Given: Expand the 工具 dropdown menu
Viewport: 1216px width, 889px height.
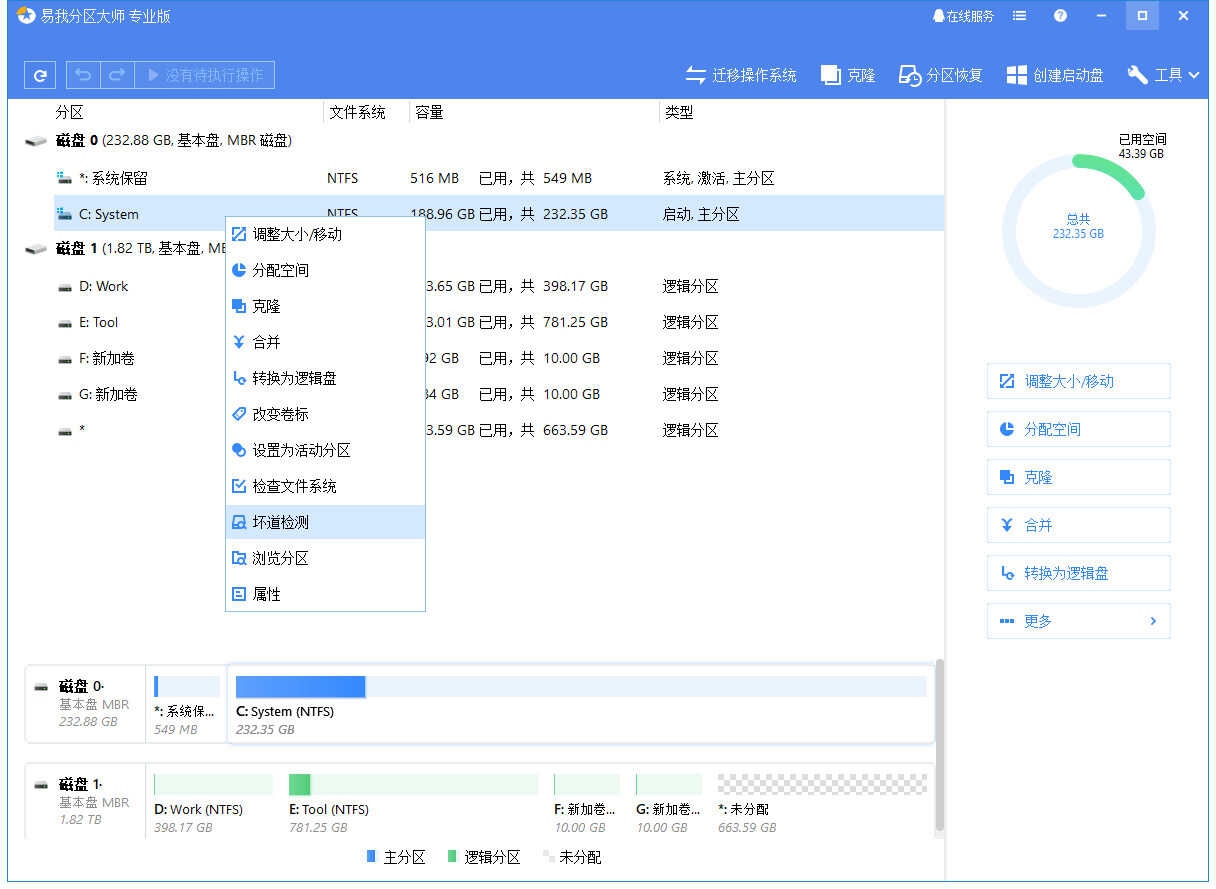Looking at the screenshot, I should click(1163, 75).
